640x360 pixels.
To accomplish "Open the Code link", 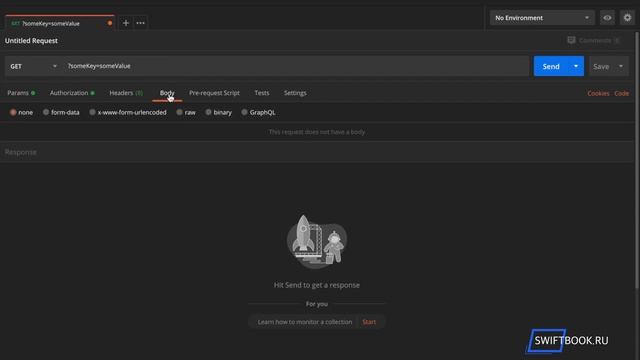I will tap(621, 93).
